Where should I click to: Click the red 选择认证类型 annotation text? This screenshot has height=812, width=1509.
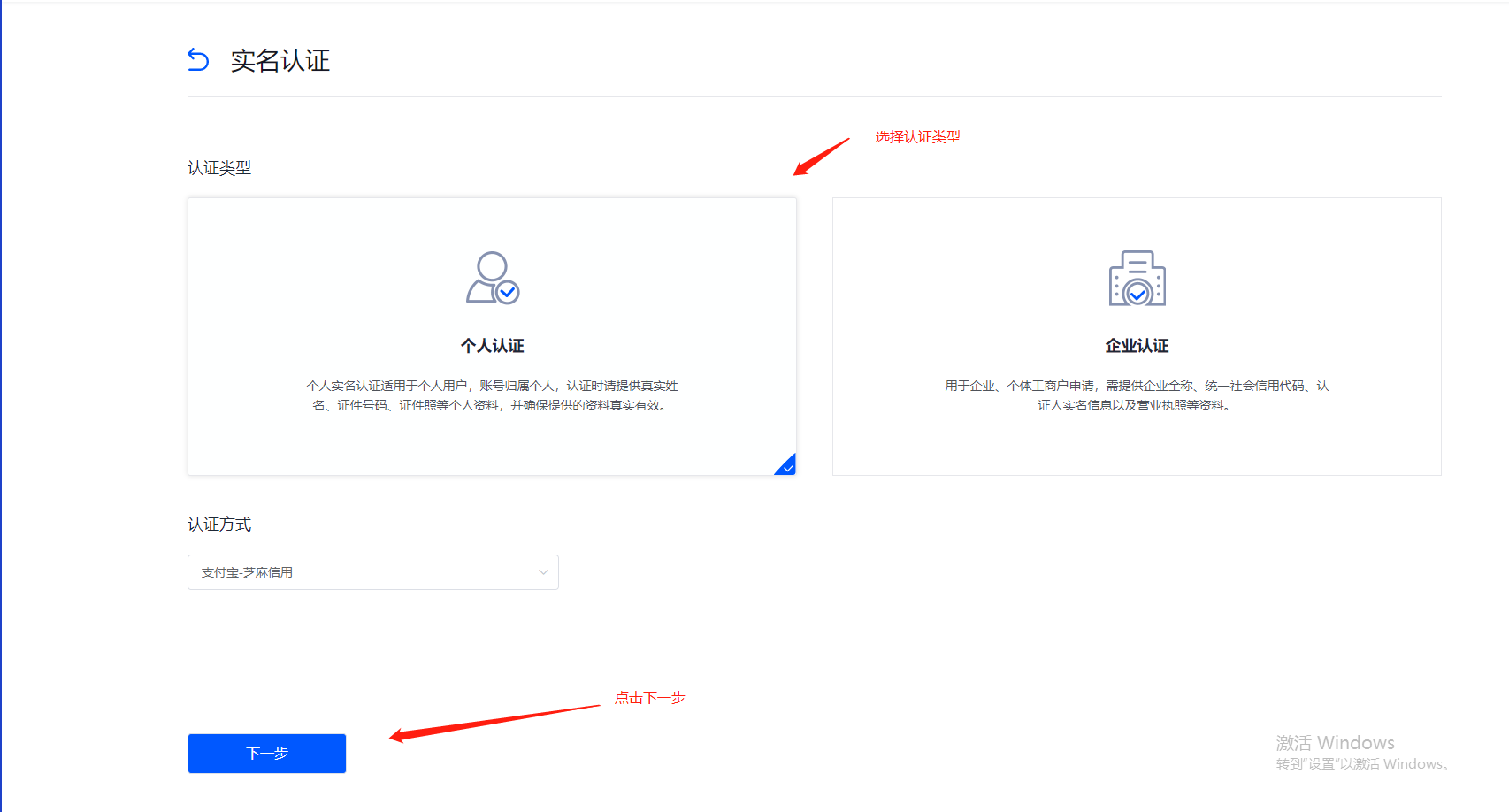point(917,137)
